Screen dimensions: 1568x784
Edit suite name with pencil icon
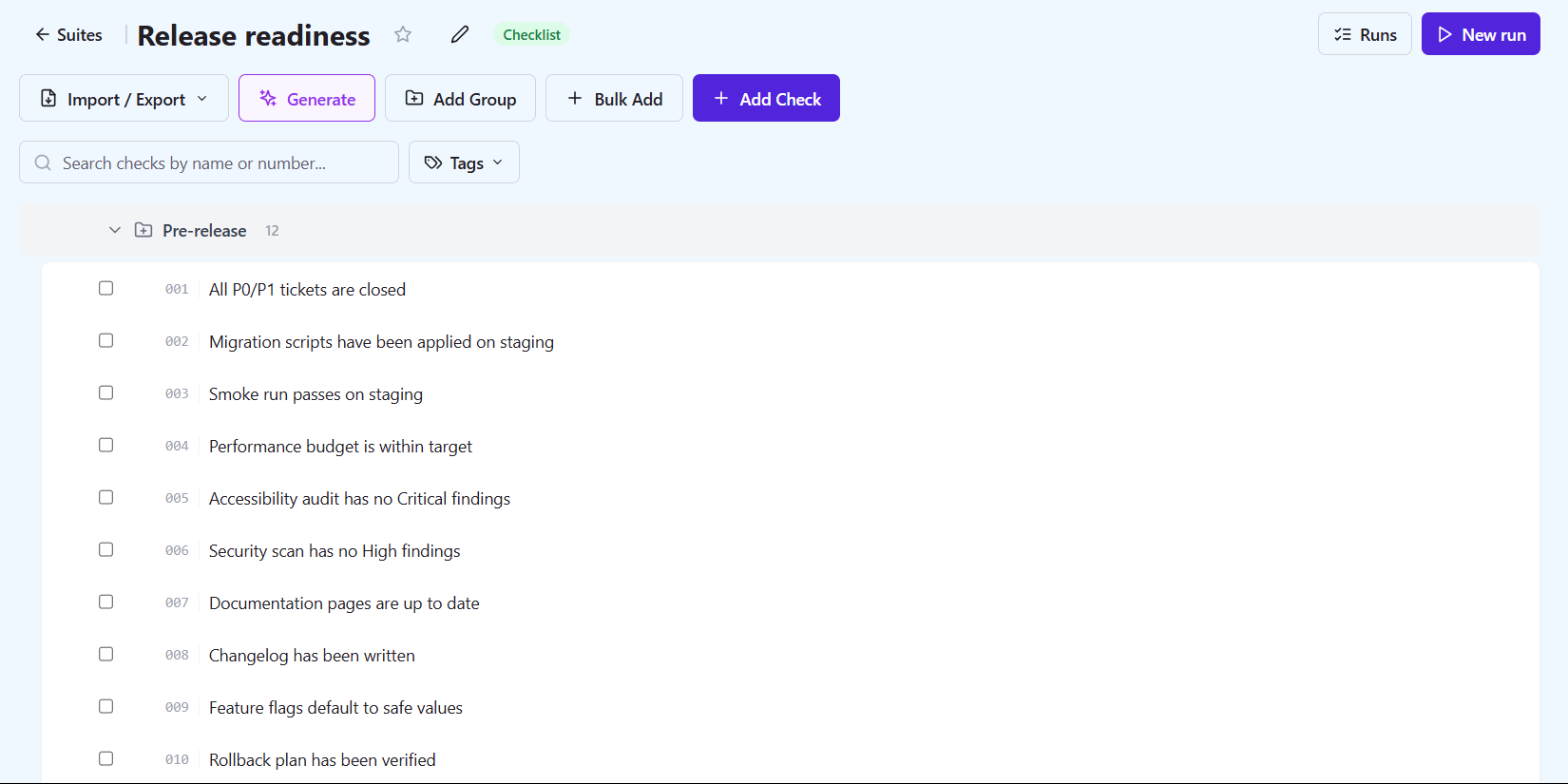[460, 35]
